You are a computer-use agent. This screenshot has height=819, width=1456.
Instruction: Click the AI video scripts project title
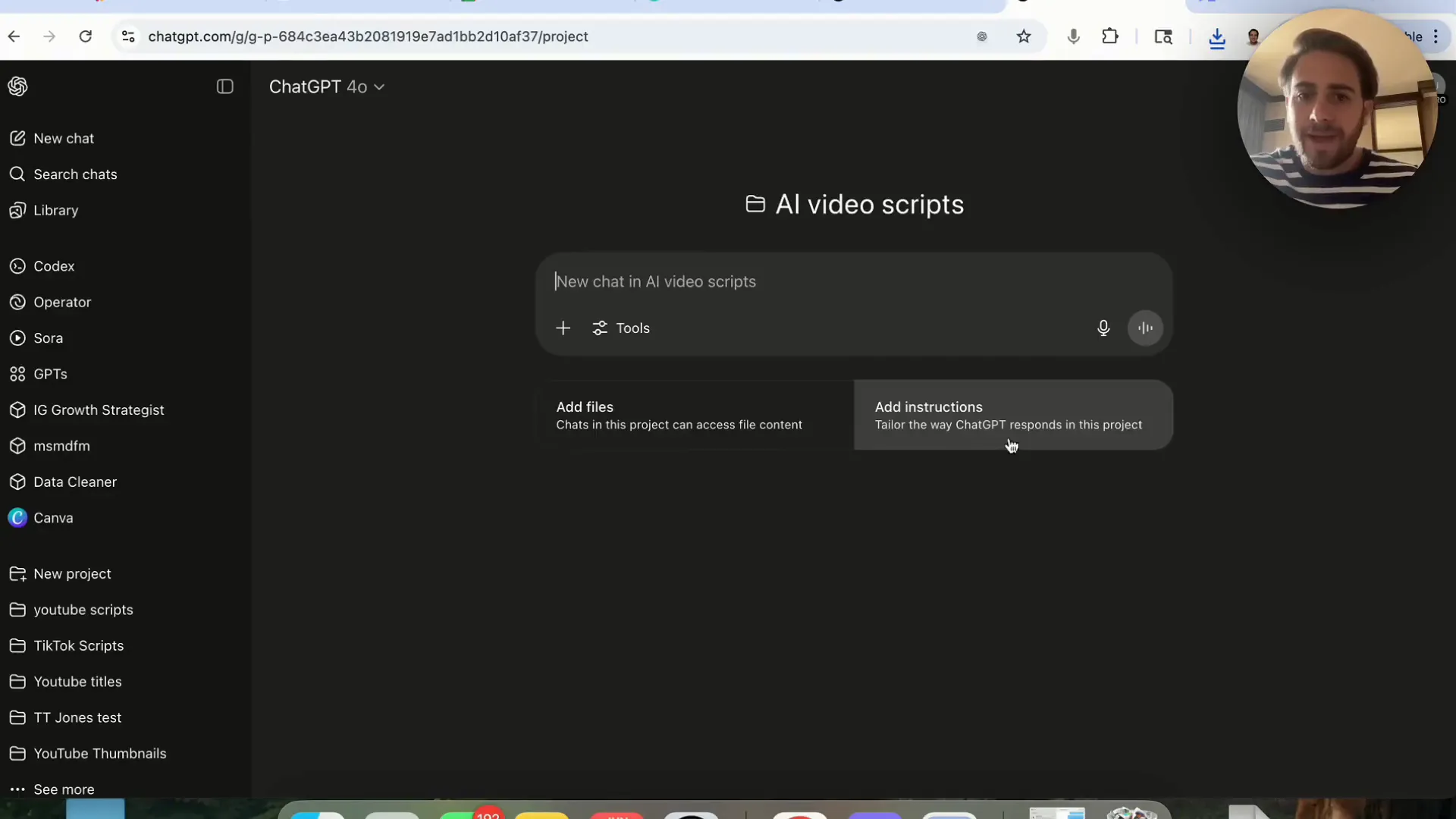(870, 205)
